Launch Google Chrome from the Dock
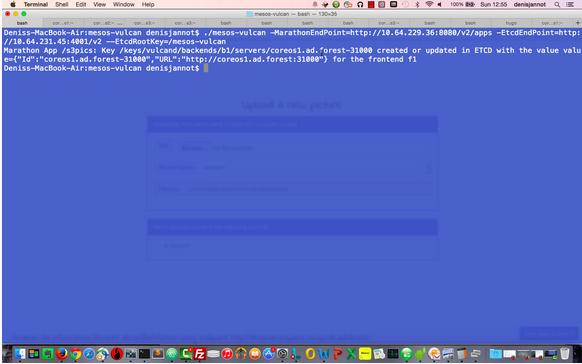 75,354
